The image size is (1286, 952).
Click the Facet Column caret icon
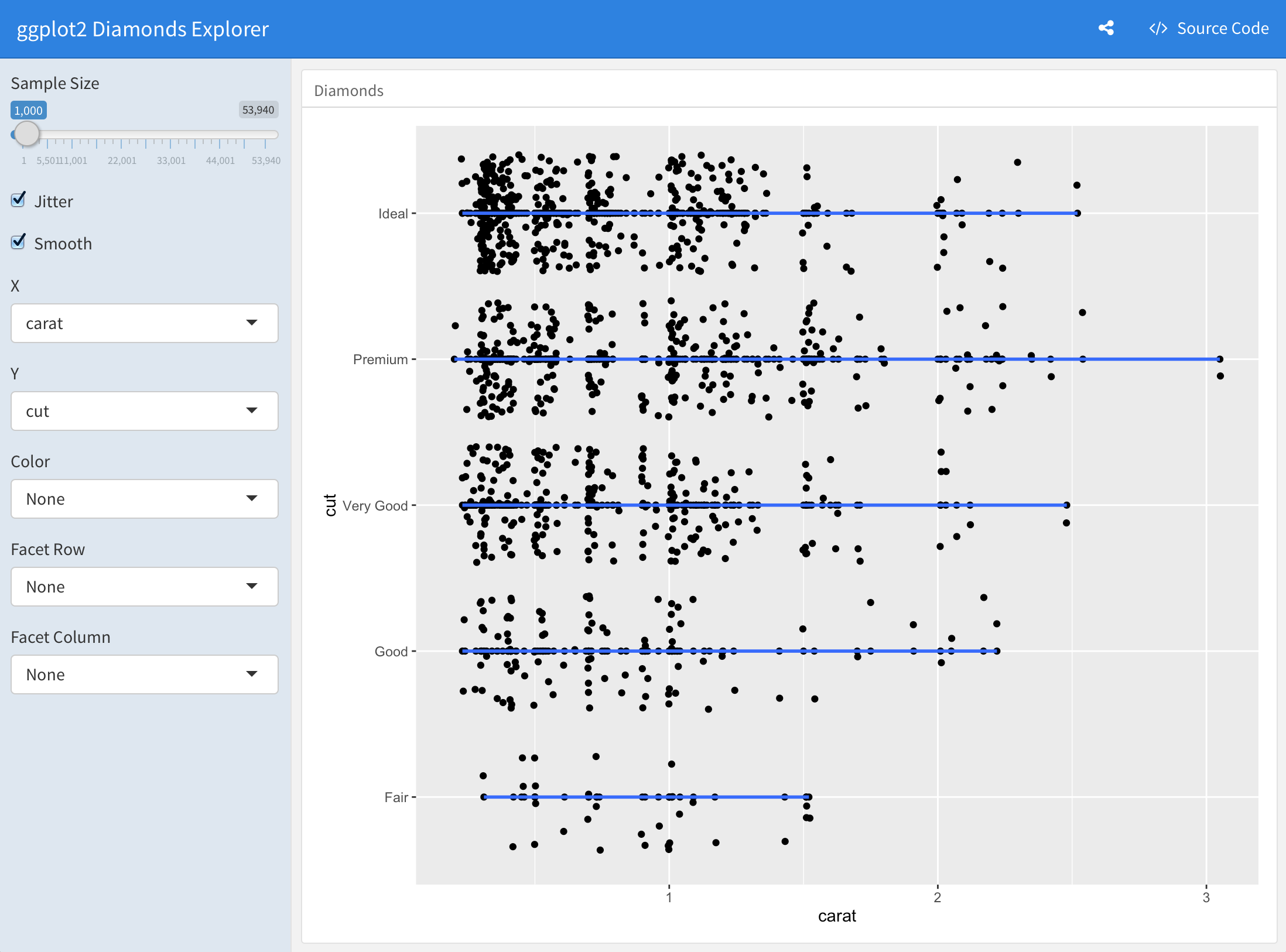click(x=252, y=674)
